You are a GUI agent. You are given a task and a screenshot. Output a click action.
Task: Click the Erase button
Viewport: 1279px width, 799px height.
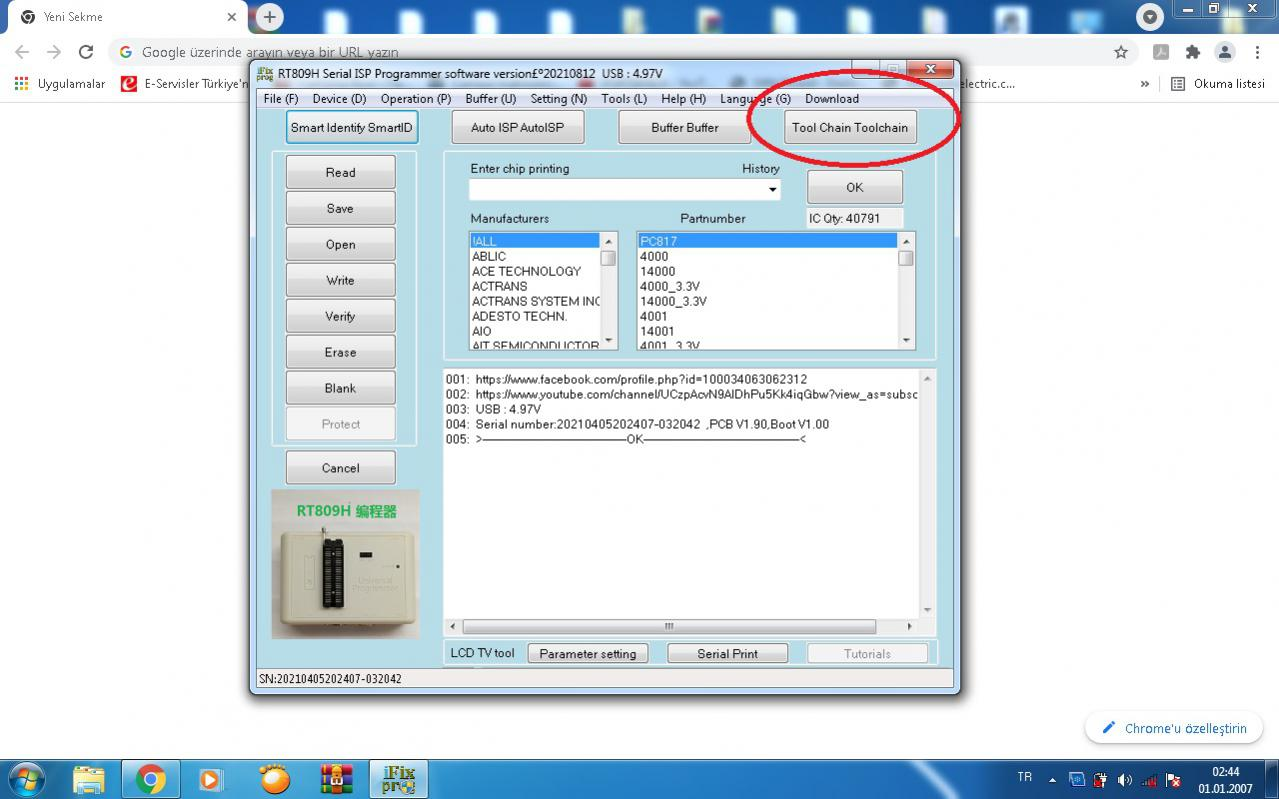[340, 352]
